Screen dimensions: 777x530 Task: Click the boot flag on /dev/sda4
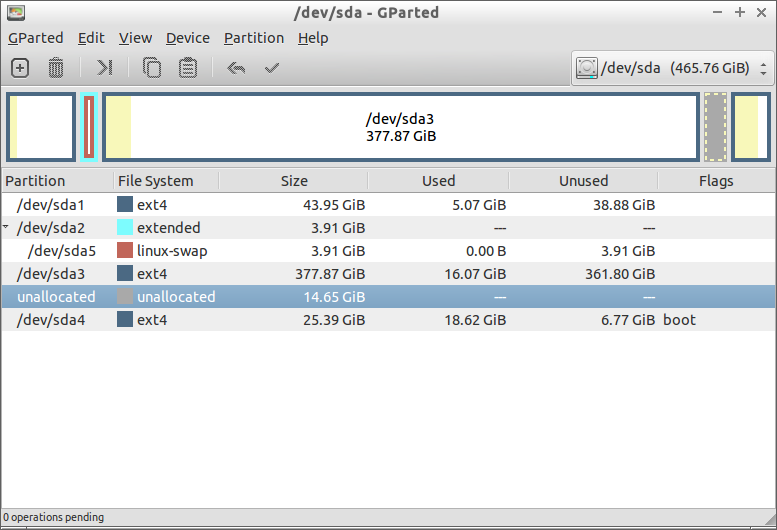679,320
